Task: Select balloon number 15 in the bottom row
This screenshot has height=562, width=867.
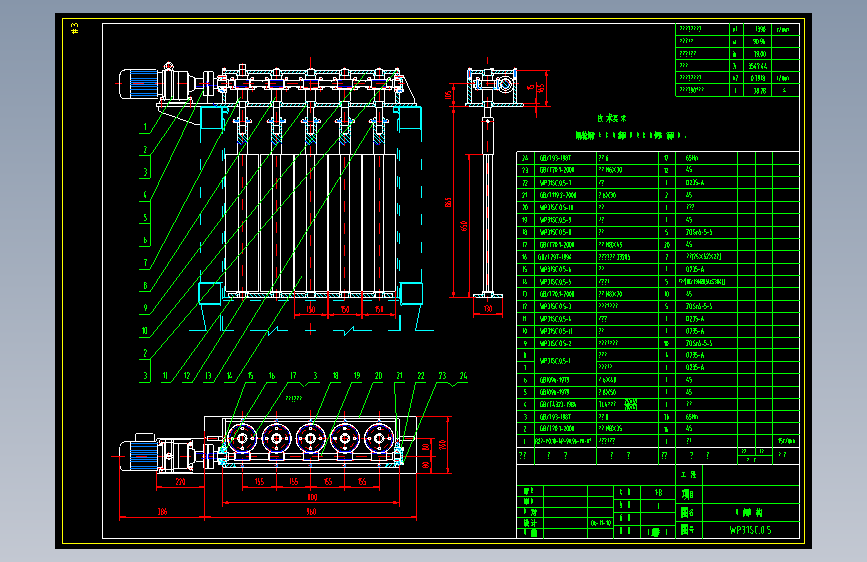Action: pyautogui.click(x=250, y=376)
